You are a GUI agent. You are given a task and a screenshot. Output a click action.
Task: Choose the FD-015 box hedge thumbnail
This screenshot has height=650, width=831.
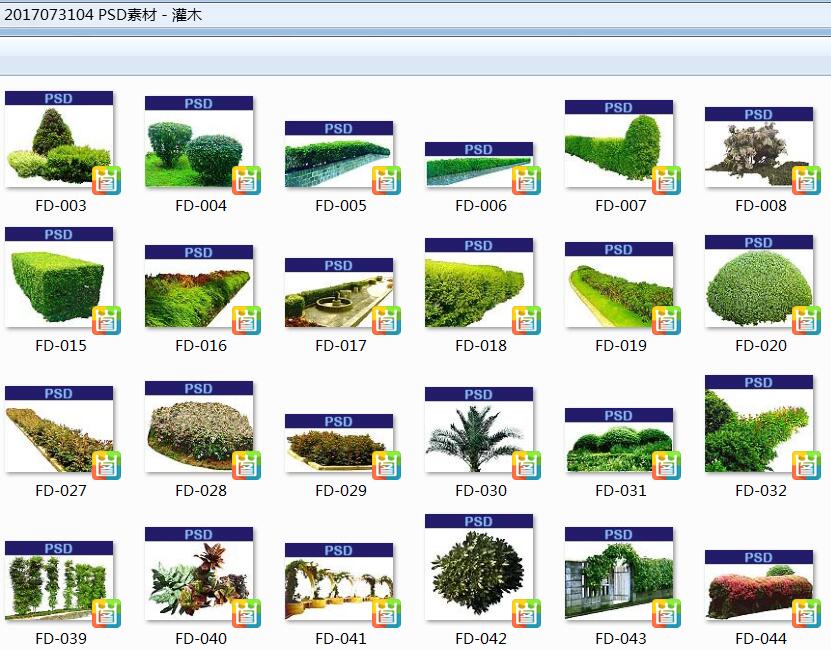pyautogui.click(x=59, y=277)
